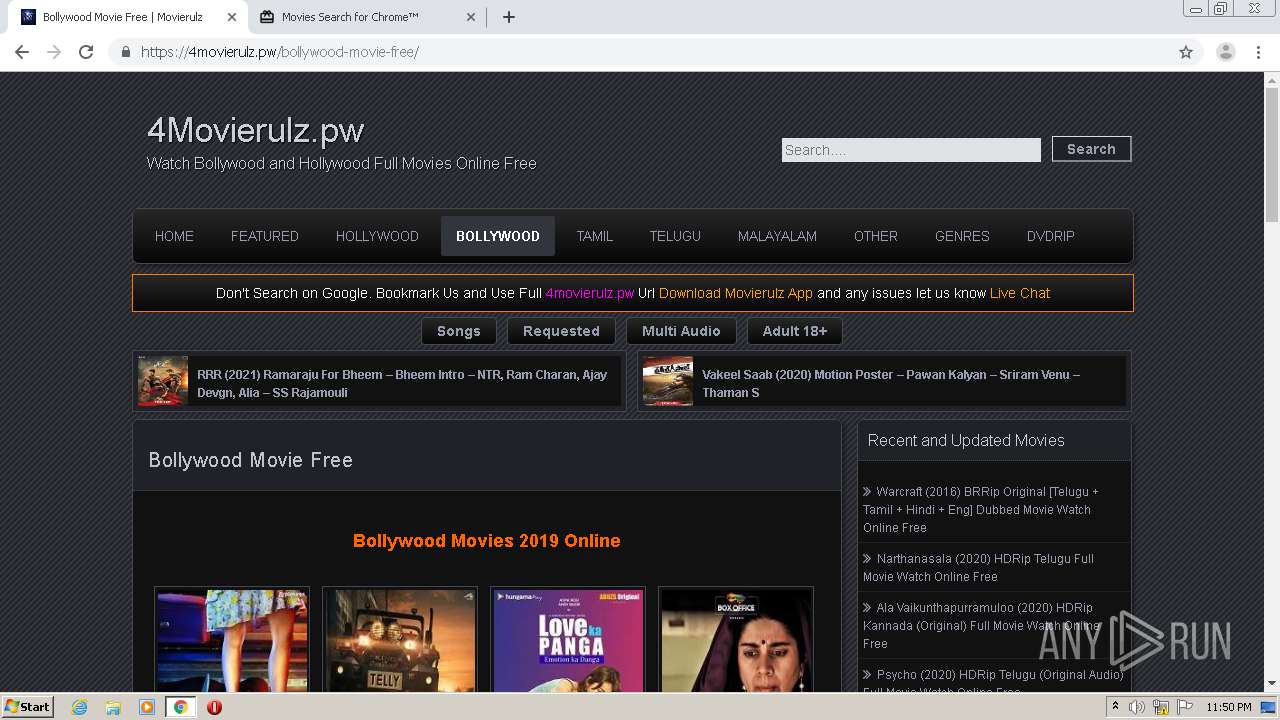Click the Songs button

(x=459, y=331)
